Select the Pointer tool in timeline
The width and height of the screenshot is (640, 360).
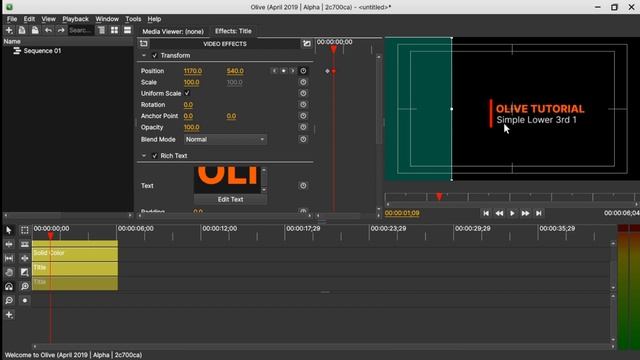click(9, 230)
